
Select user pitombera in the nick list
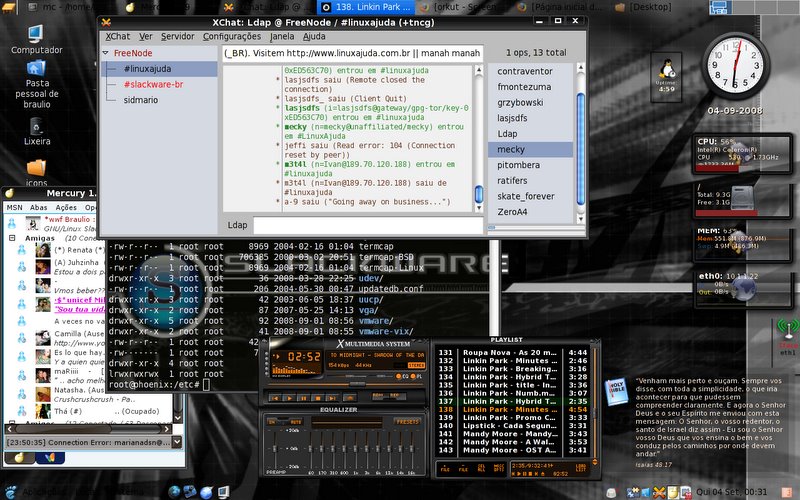pos(518,165)
